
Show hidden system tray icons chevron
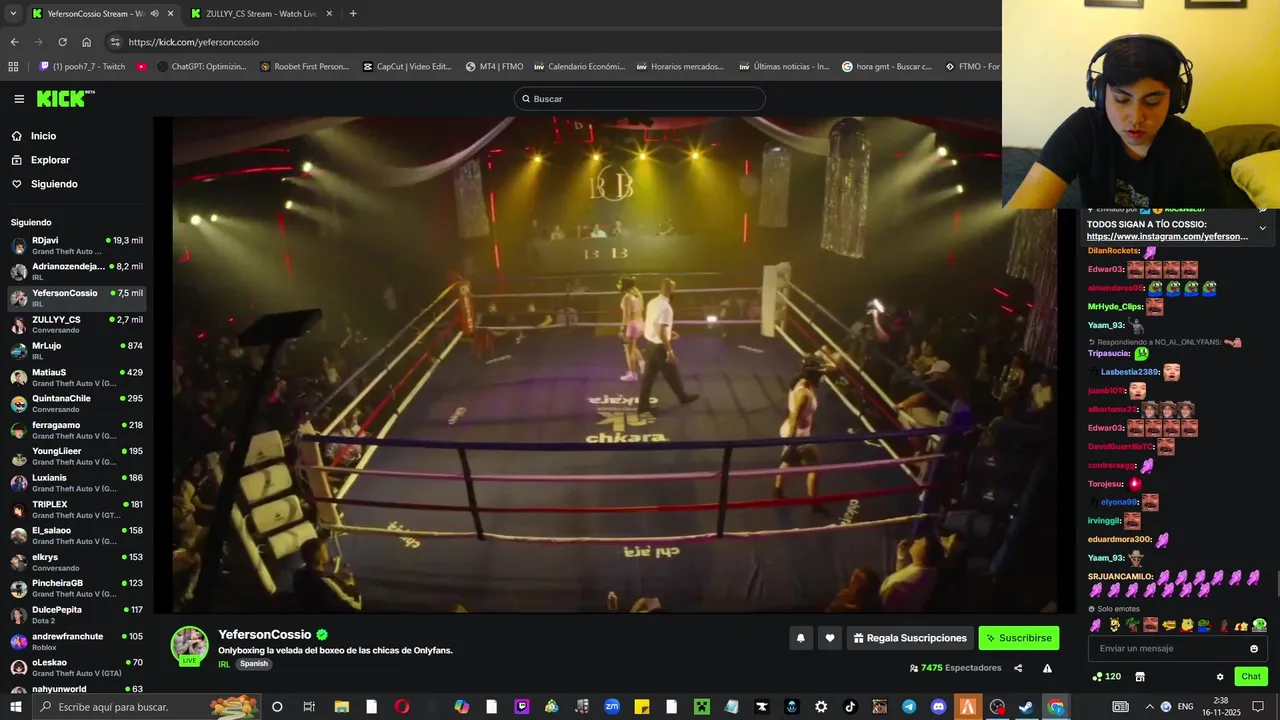1152,707
